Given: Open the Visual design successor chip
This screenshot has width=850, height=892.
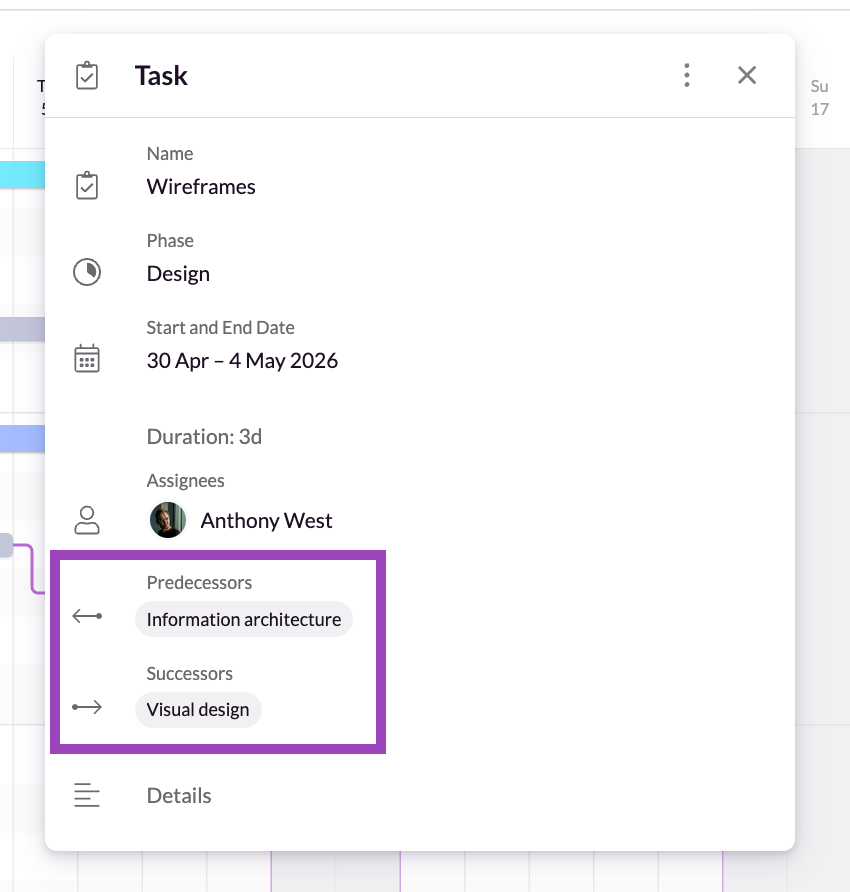Looking at the screenshot, I should [x=198, y=710].
